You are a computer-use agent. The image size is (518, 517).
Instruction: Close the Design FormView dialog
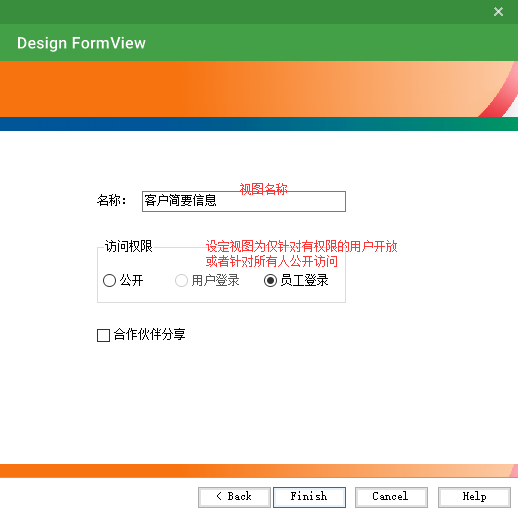point(498,12)
